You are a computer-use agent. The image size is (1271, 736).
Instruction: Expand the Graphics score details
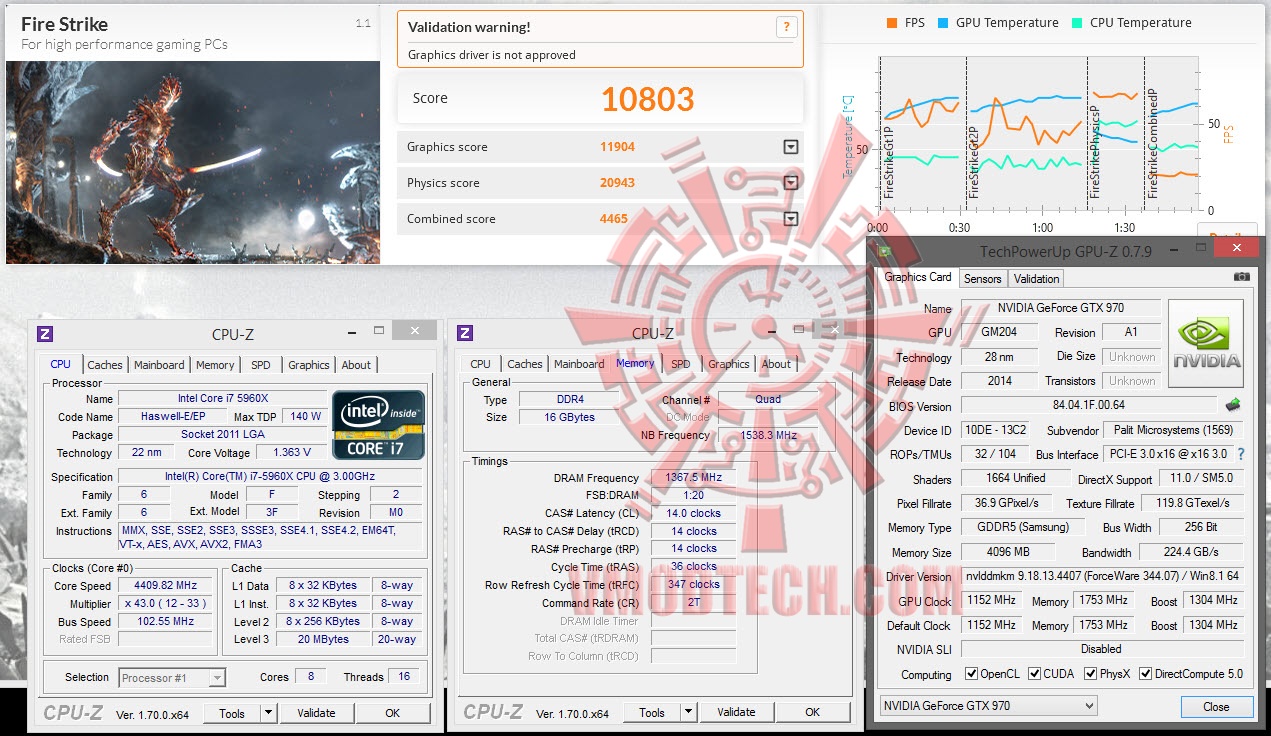[x=791, y=147]
